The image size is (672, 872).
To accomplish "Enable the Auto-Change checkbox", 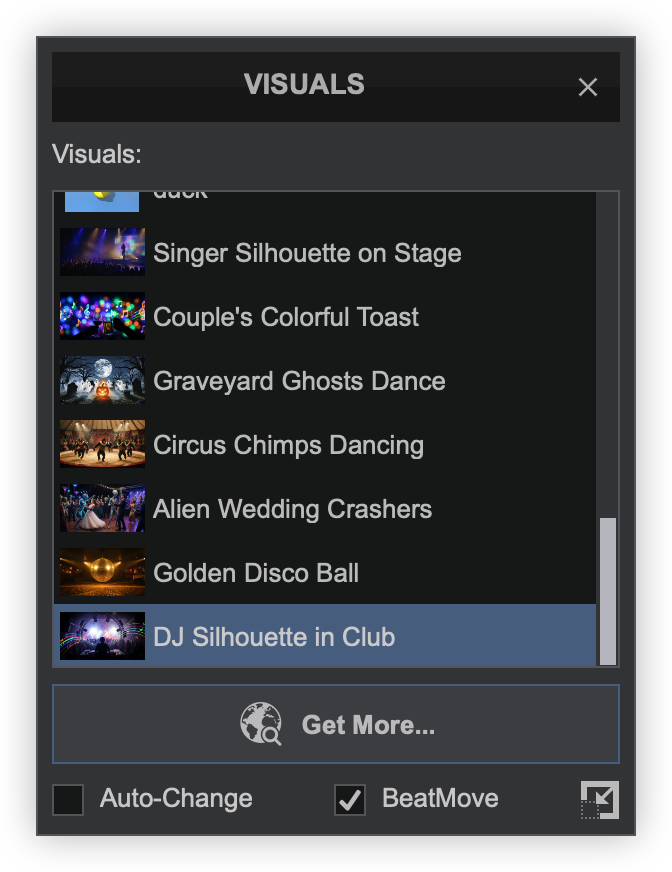I will tap(68, 800).
